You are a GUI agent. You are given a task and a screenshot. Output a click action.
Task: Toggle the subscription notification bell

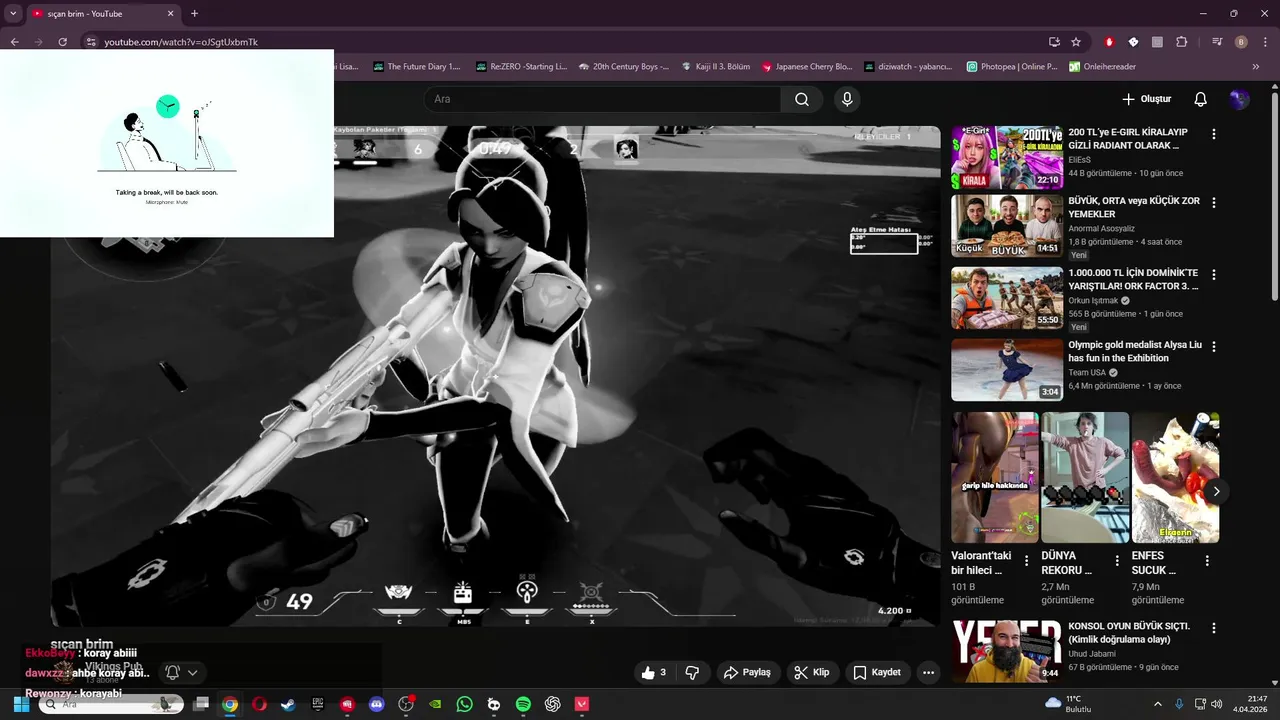point(172,672)
